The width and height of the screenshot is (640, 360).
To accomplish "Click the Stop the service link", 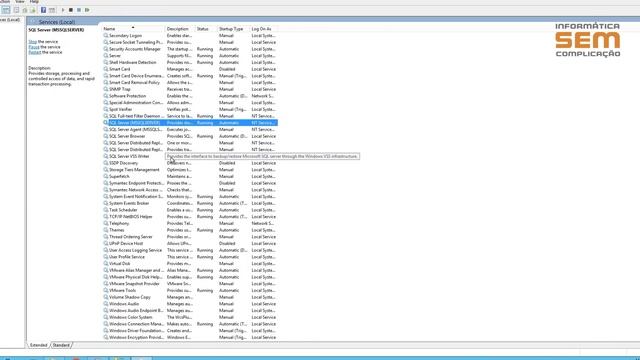I will (33, 42).
